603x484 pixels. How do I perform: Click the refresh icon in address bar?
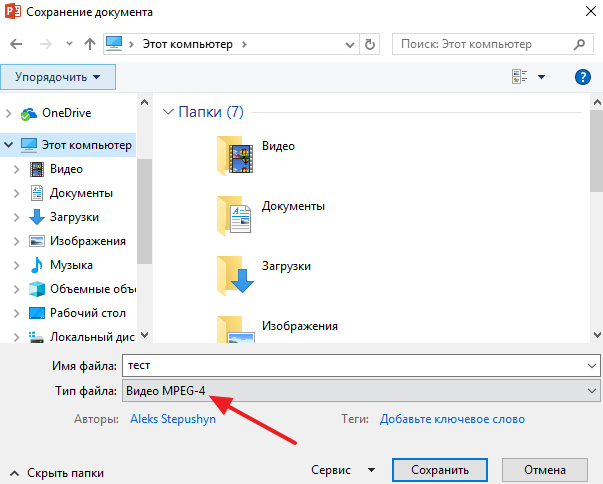click(371, 44)
